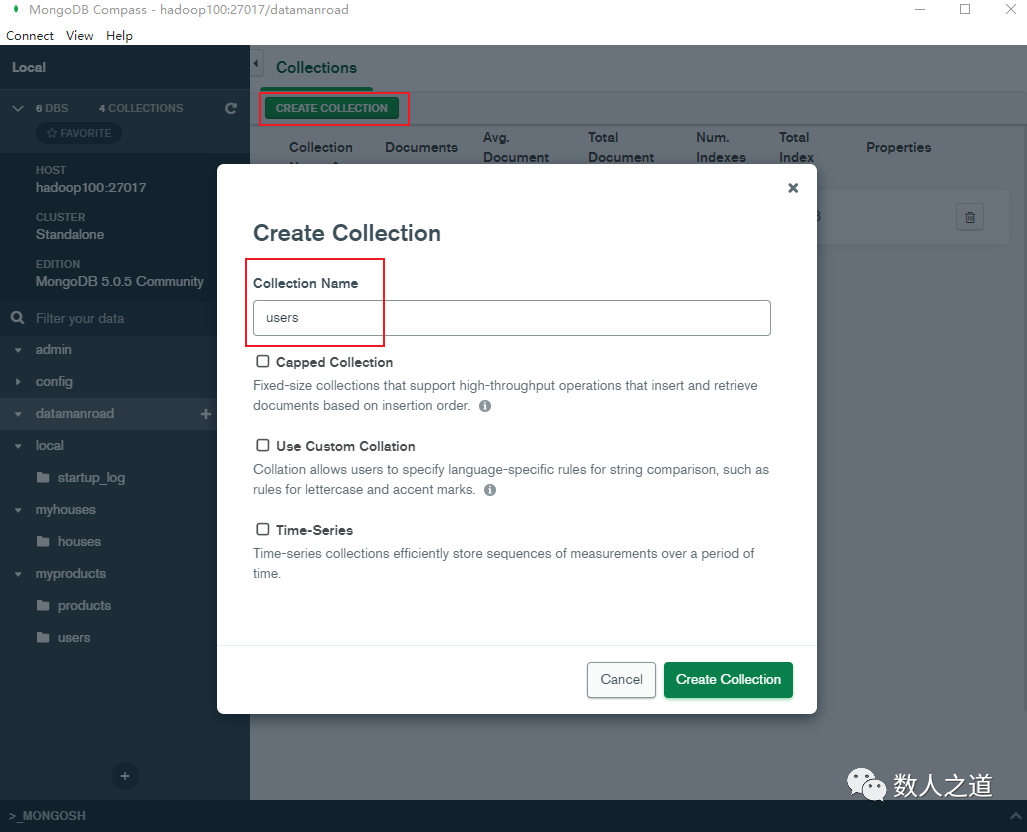Viewport: 1027px width, 832px height.
Task: Open the Help menu
Action: (x=119, y=35)
